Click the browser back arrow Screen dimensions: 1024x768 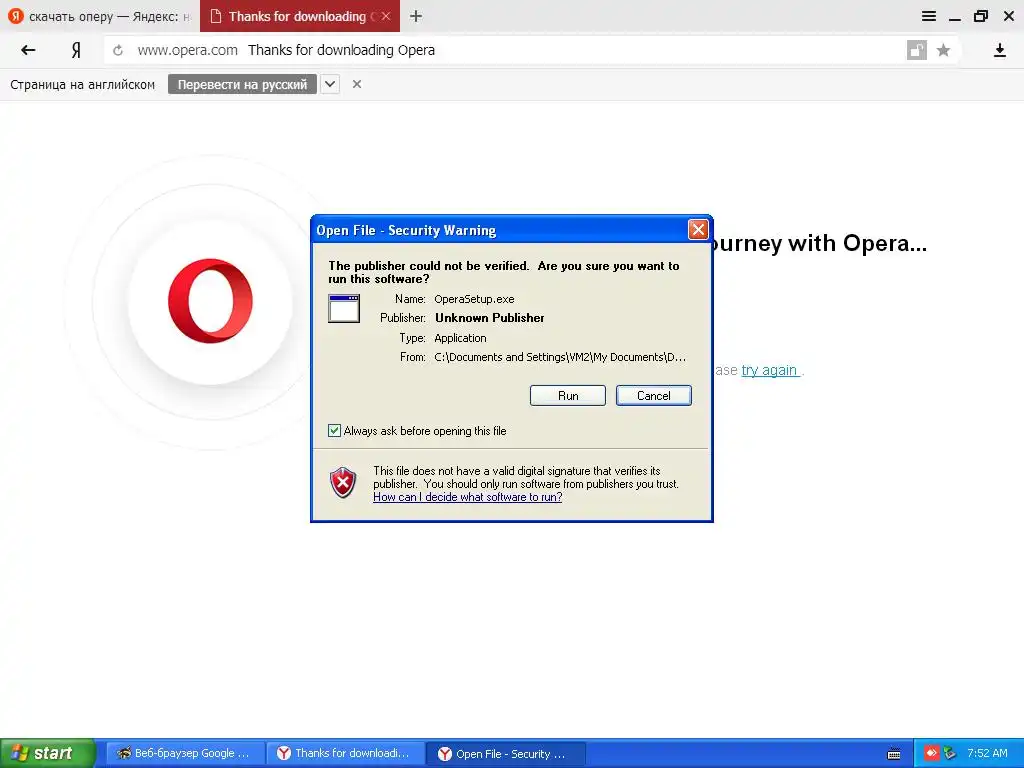[27, 50]
